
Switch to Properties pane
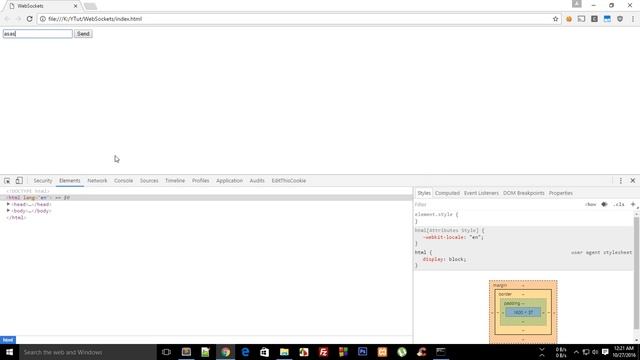[x=560, y=193]
